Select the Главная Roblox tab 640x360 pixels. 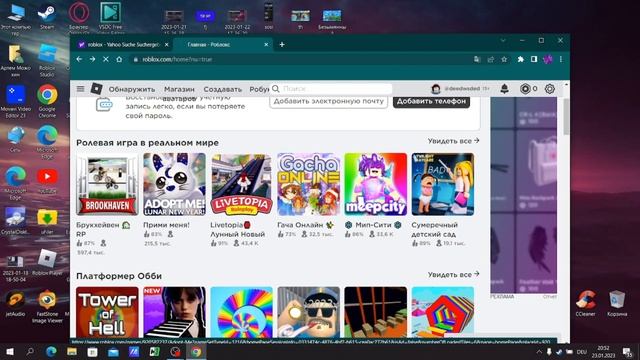pyautogui.click(x=223, y=44)
